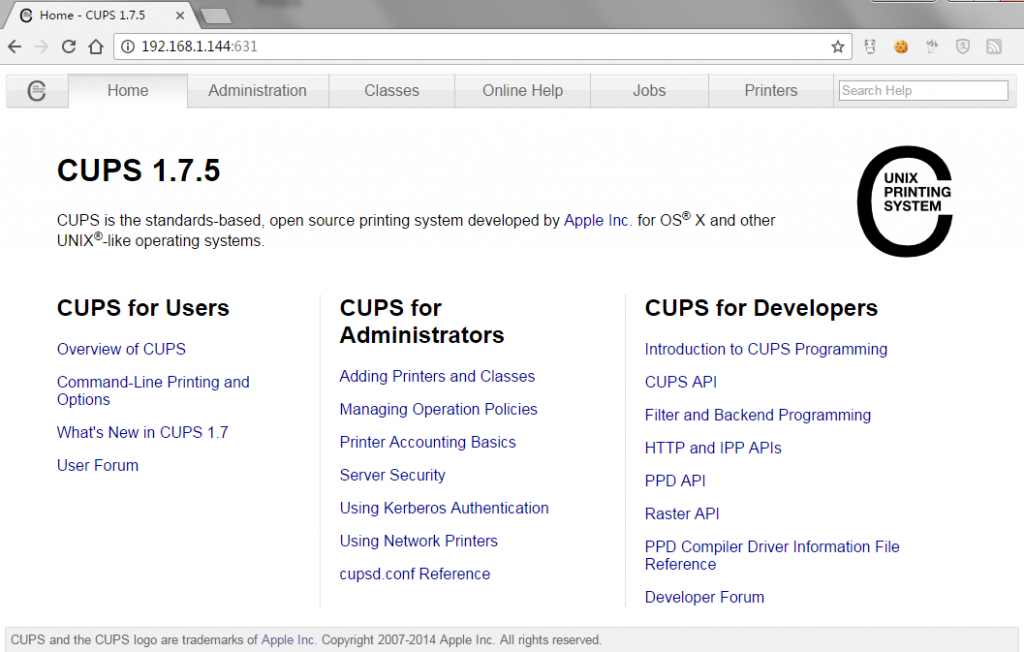
Task: Click the address bar showing 192.168.1.144:631
Action: click(482, 46)
